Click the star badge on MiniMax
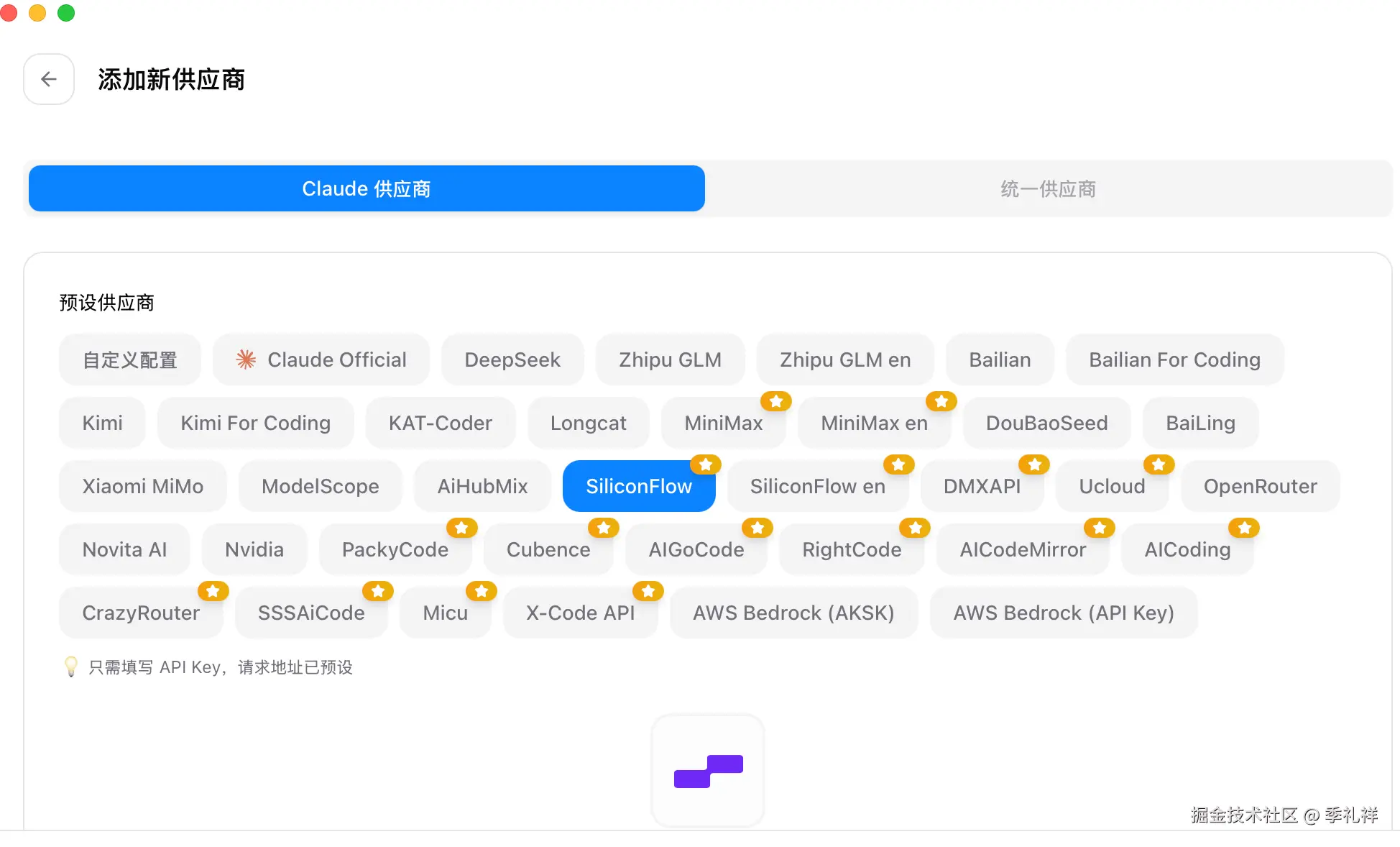The width and height of the screenshot is (1400, 847). 776,401
